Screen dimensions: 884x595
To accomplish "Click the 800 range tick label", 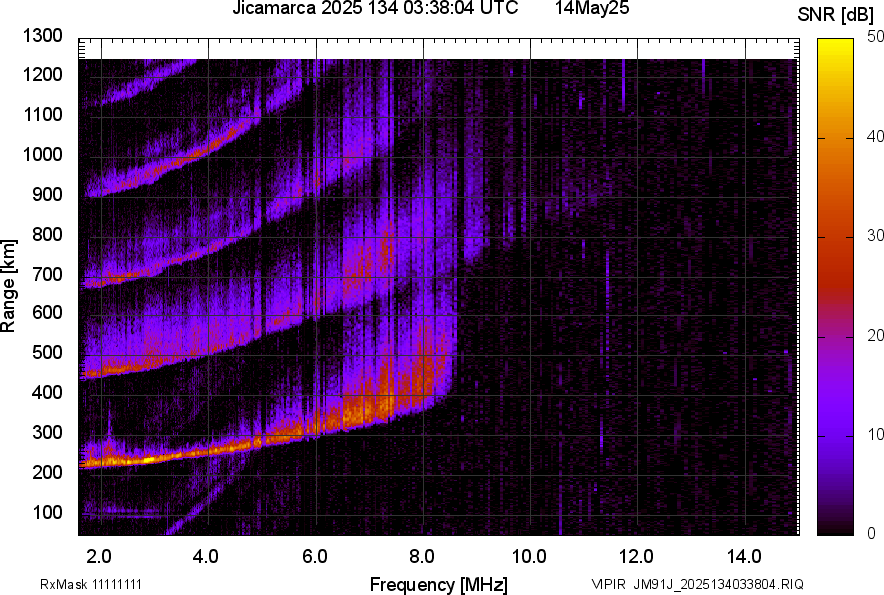I will [x=47, y=234].
